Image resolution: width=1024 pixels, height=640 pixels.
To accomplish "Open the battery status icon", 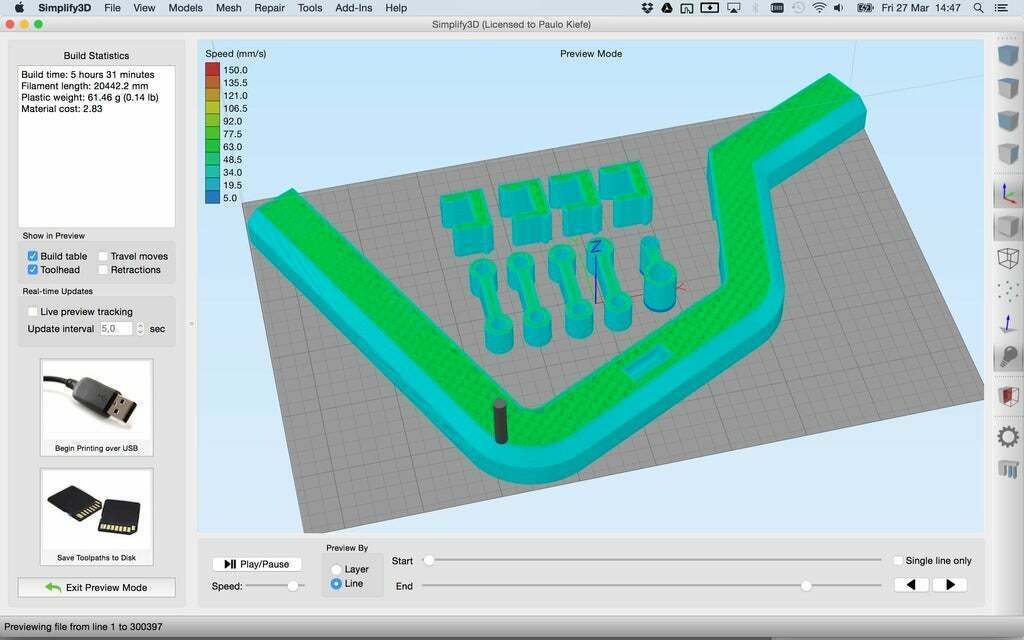I will pyautogui.click(x=865, y=8).
